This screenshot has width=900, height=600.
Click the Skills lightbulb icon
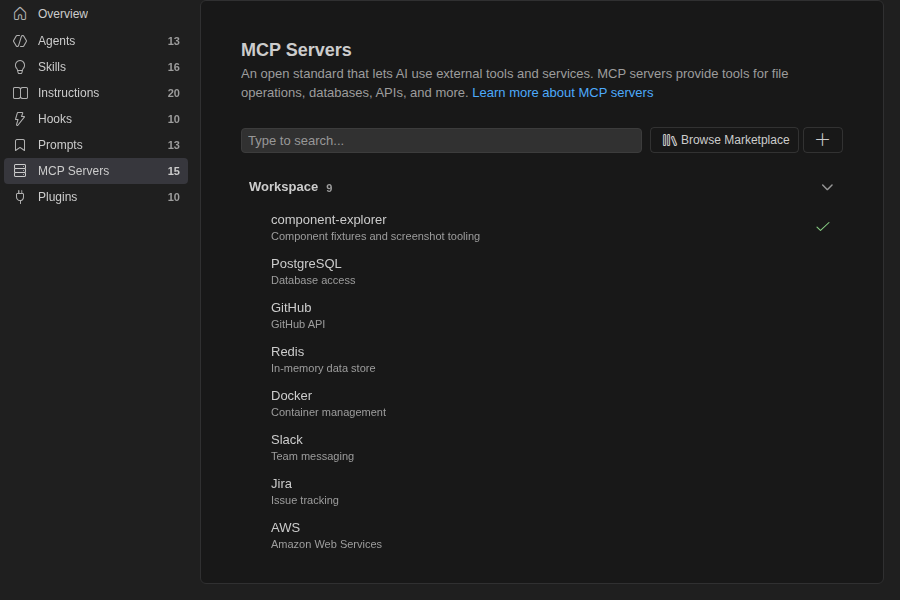(20, 67)
